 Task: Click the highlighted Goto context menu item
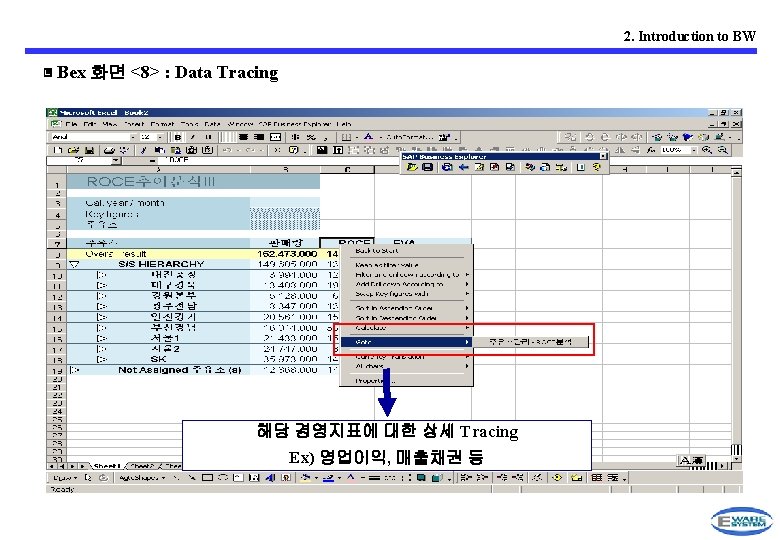click(406, 342)
